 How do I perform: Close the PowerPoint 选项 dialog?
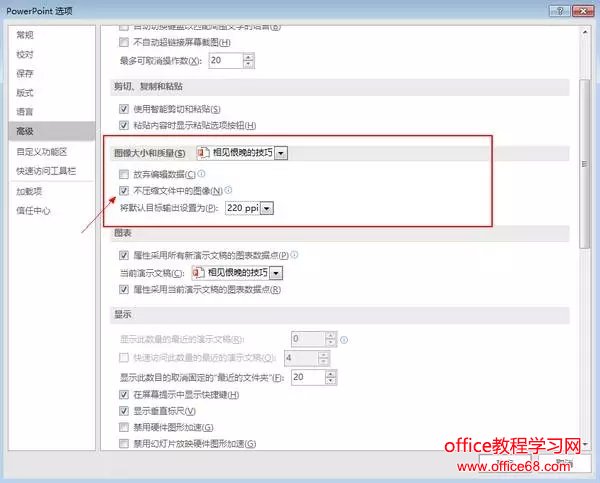pos(583,11)
